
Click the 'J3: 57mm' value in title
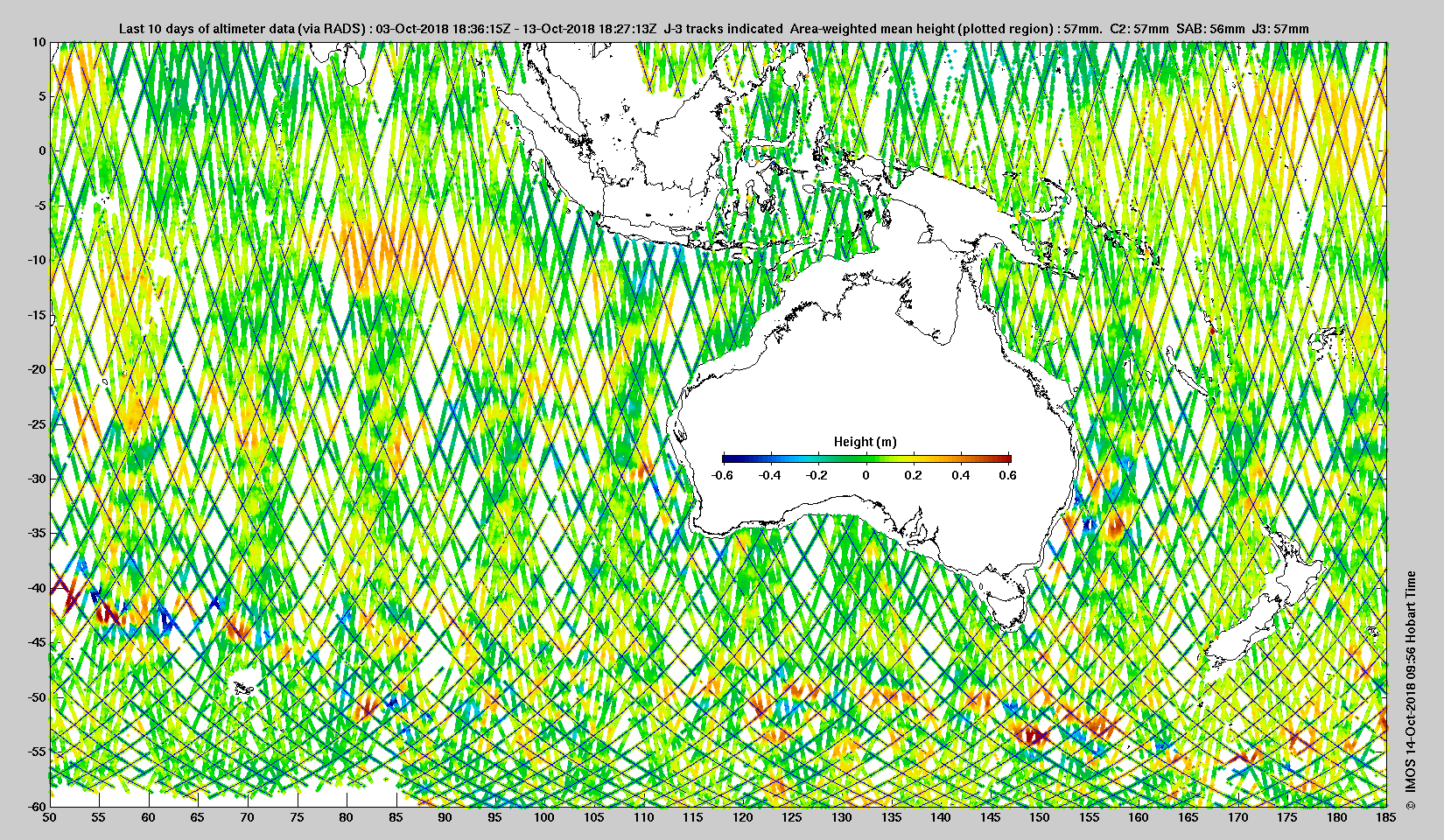point(1280,29)
